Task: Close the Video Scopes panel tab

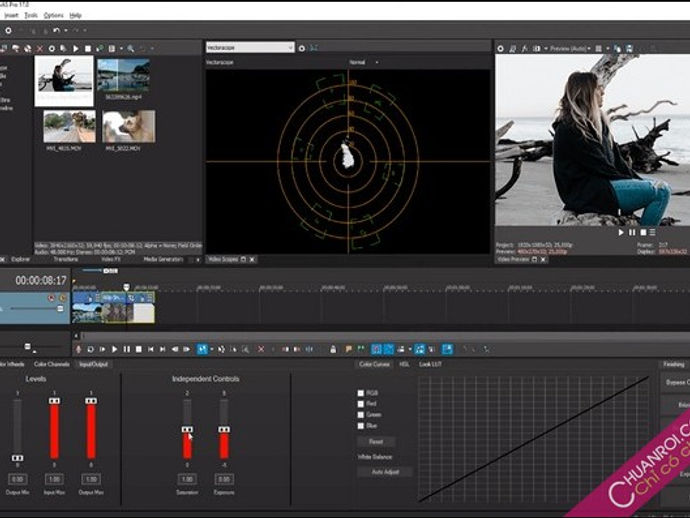Action: [252, 259]
